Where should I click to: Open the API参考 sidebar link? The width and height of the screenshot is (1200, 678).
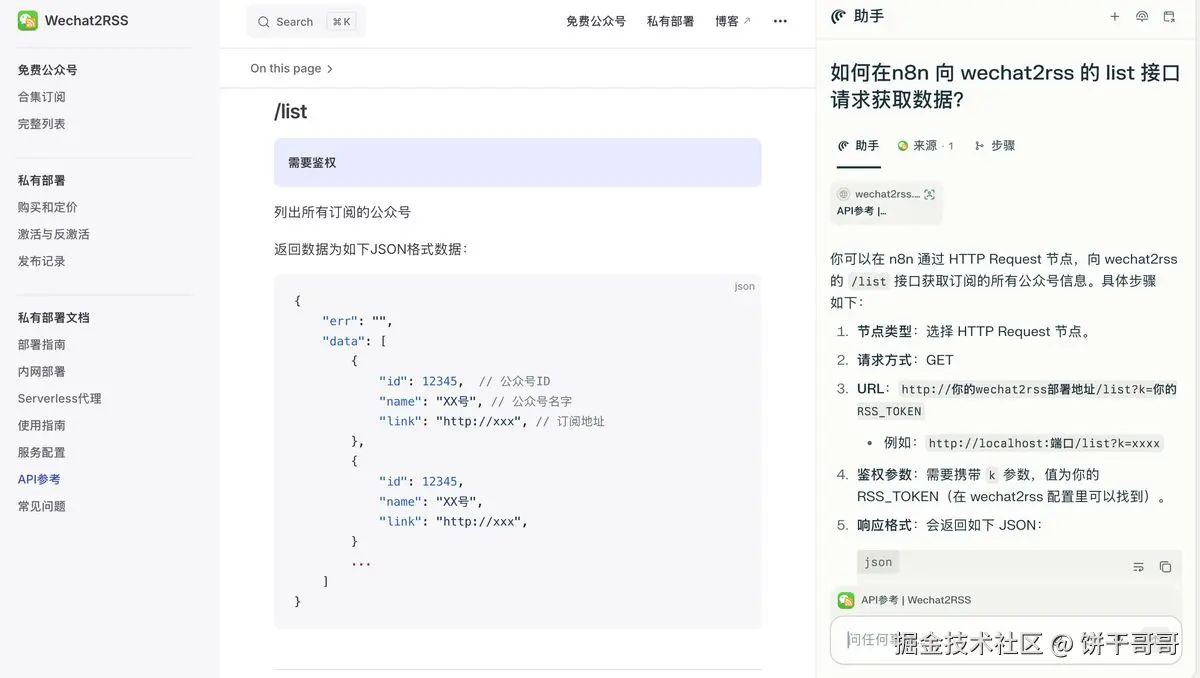click(x=38, y=479)
